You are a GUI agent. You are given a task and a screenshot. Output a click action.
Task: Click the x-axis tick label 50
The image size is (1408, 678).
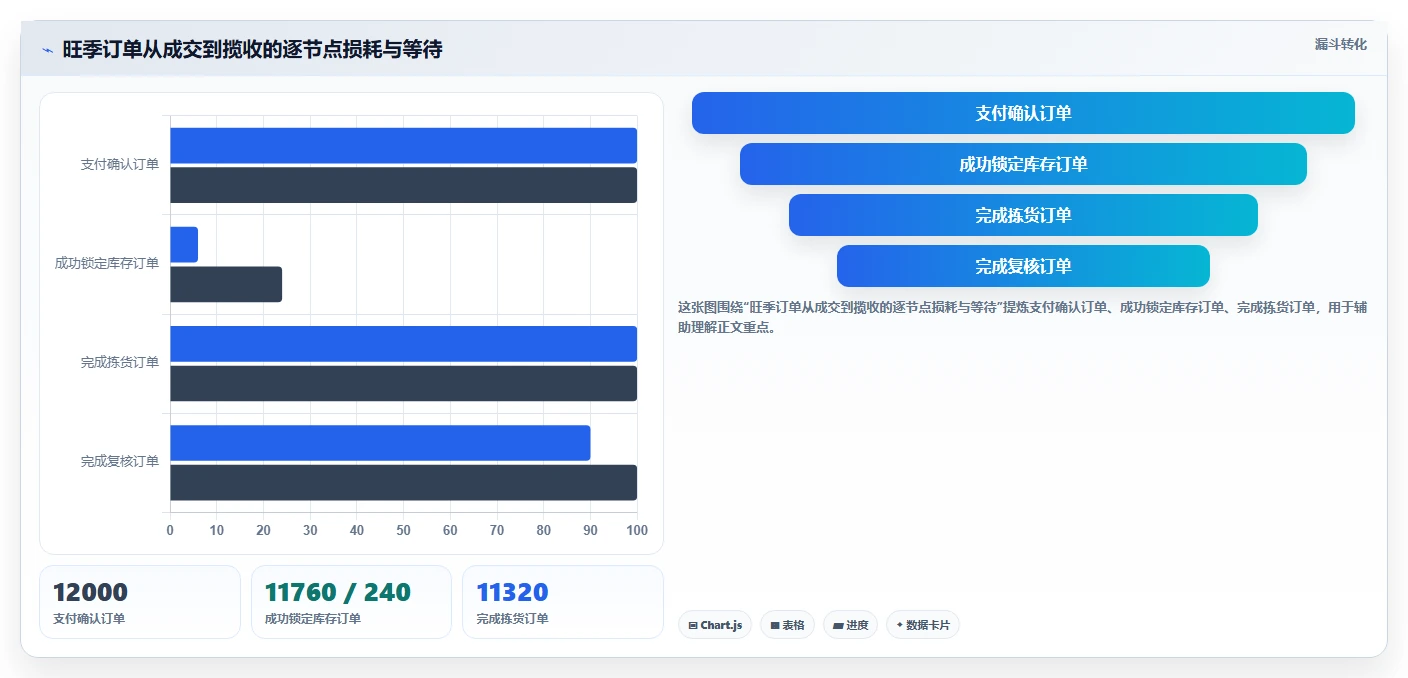click(403, 530)
